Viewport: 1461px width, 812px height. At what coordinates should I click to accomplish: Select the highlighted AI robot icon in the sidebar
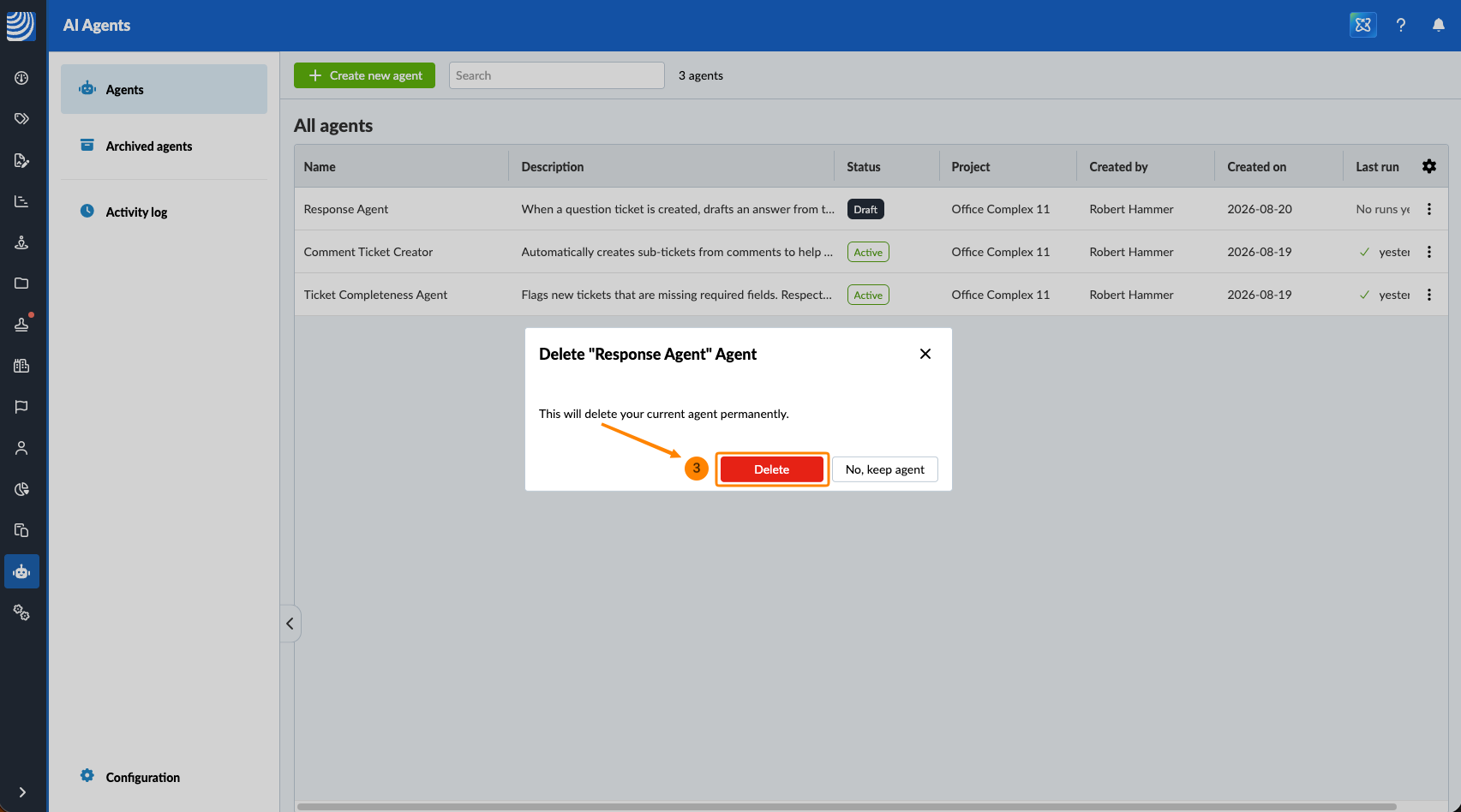(21, 571)
